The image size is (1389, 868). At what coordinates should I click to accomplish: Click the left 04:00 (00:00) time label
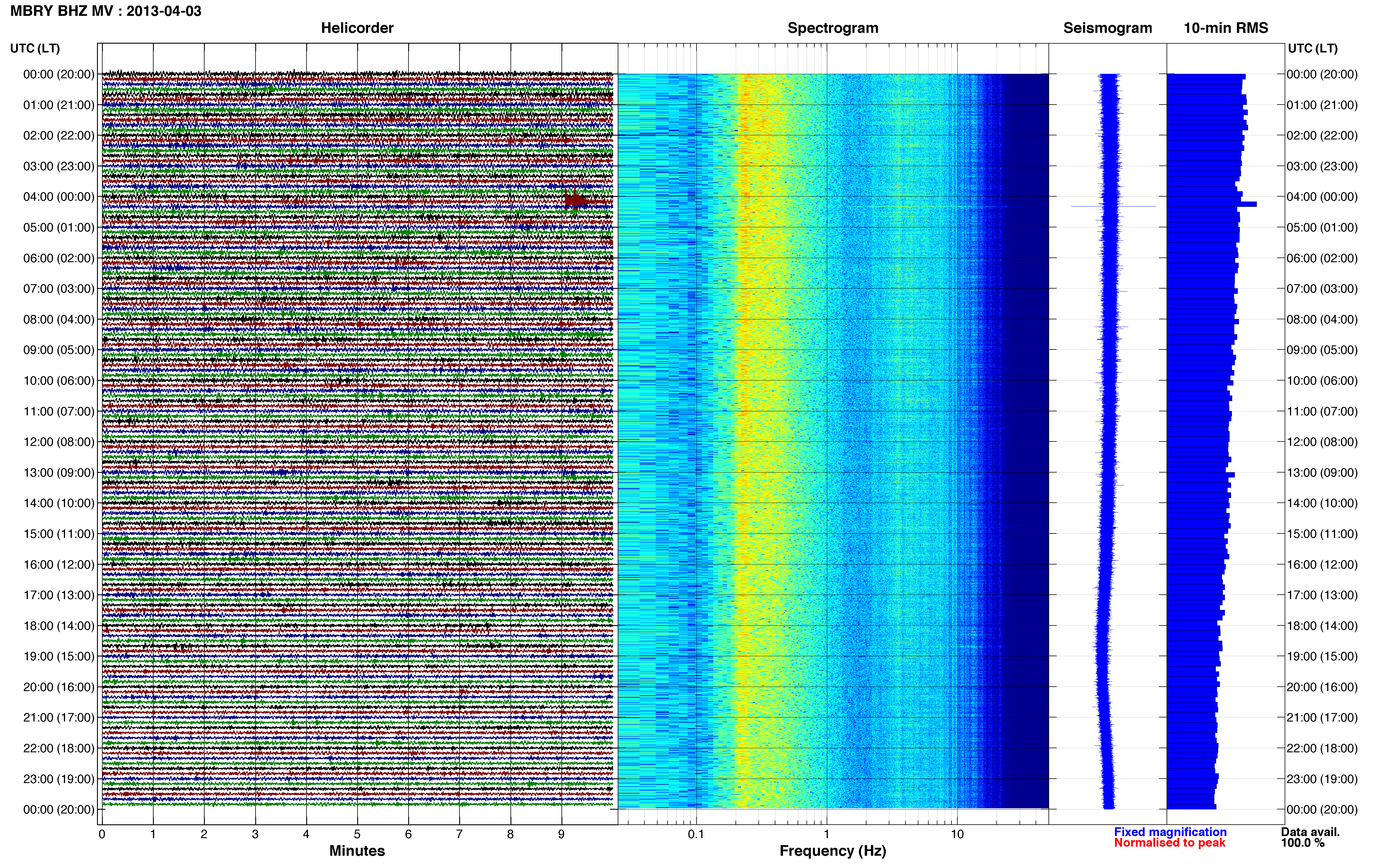click(59, 197)
